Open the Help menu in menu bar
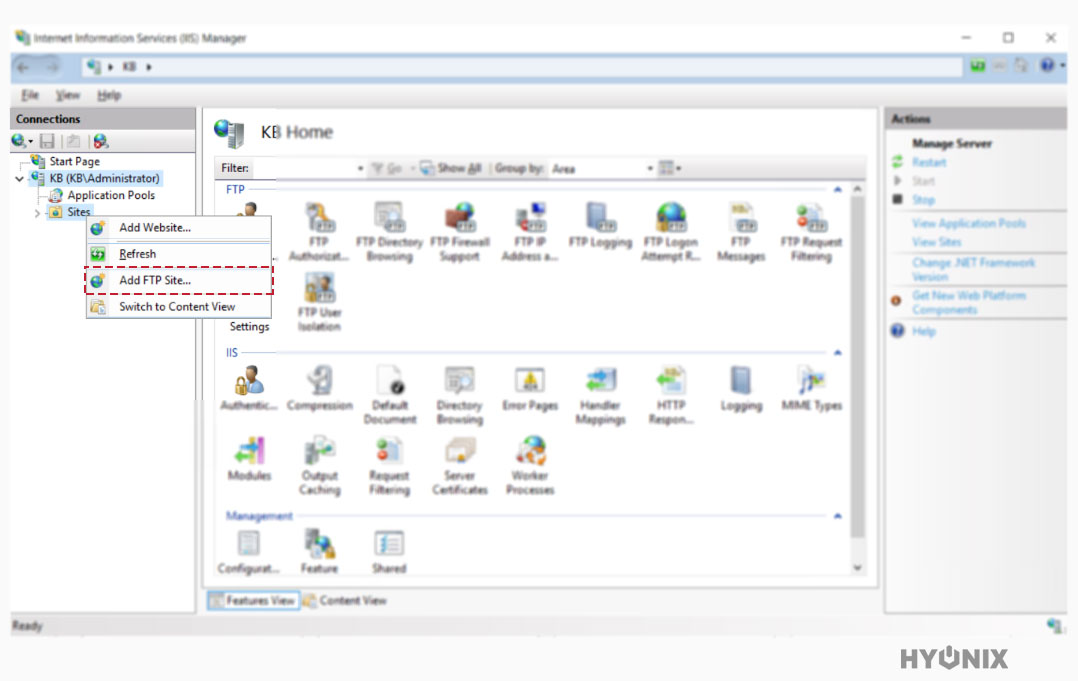 tap(109, 95)
